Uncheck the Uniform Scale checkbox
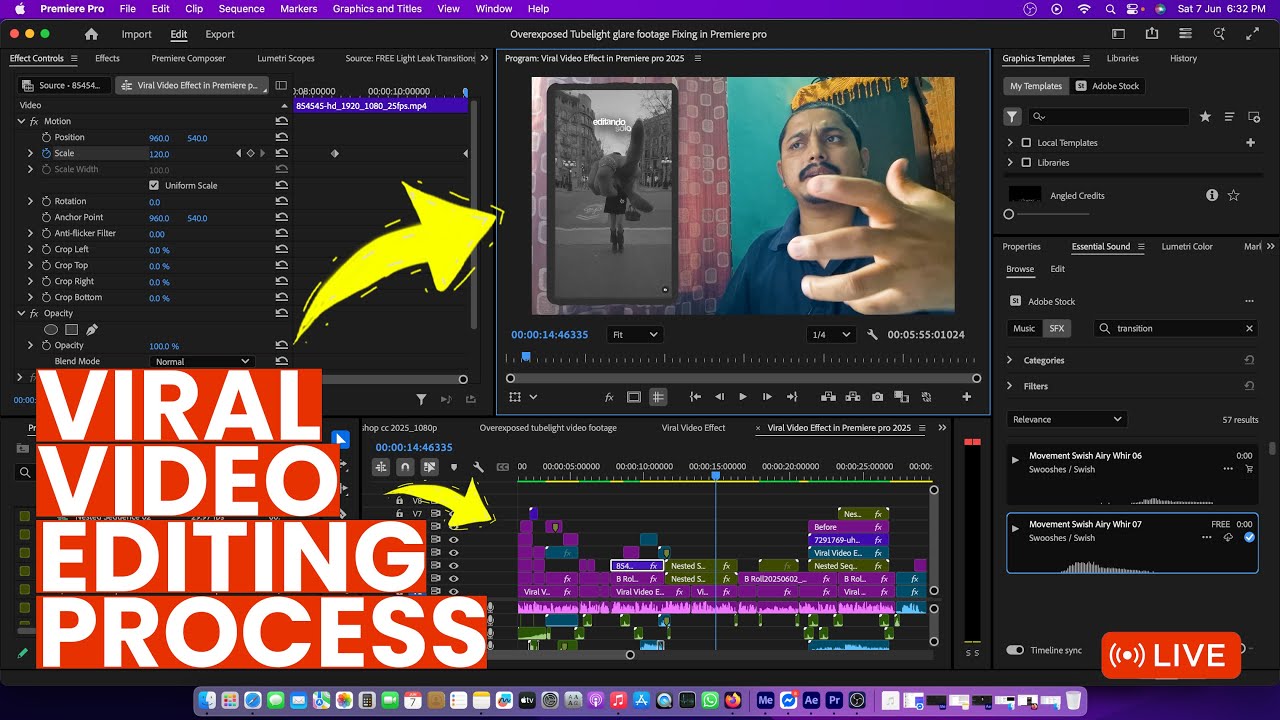Viewport: 1280px width, 720px height. coord(154,185)
